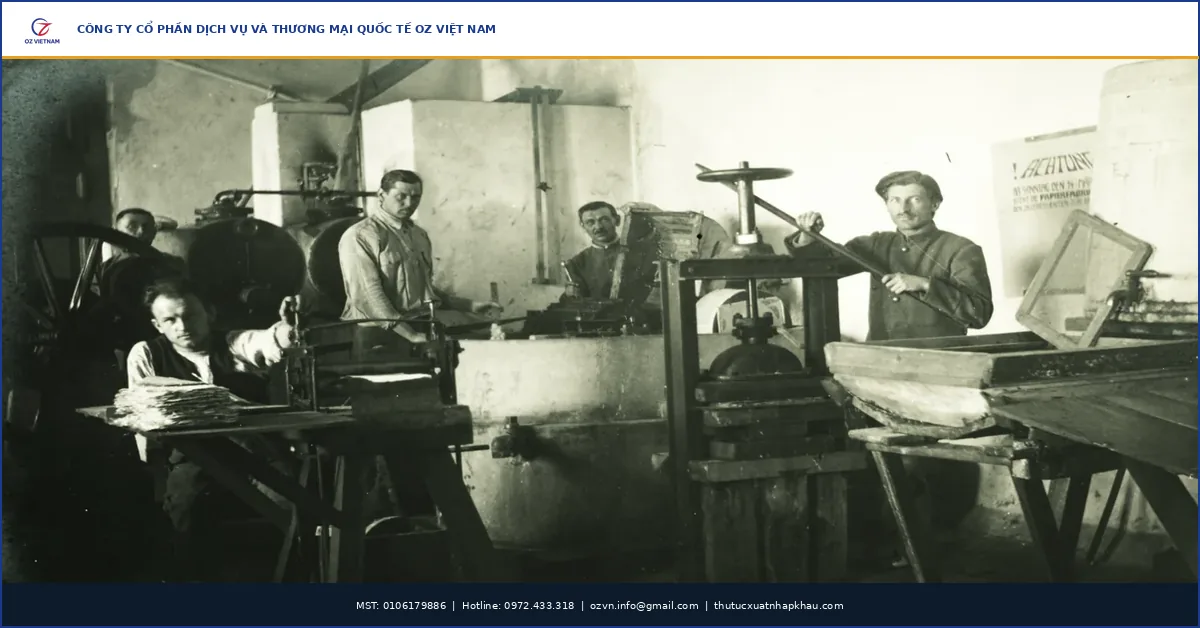The width and height of the screenshot is (1200, 628).
Task: Click the vintage workshop photograph
Action: (600, 321)
